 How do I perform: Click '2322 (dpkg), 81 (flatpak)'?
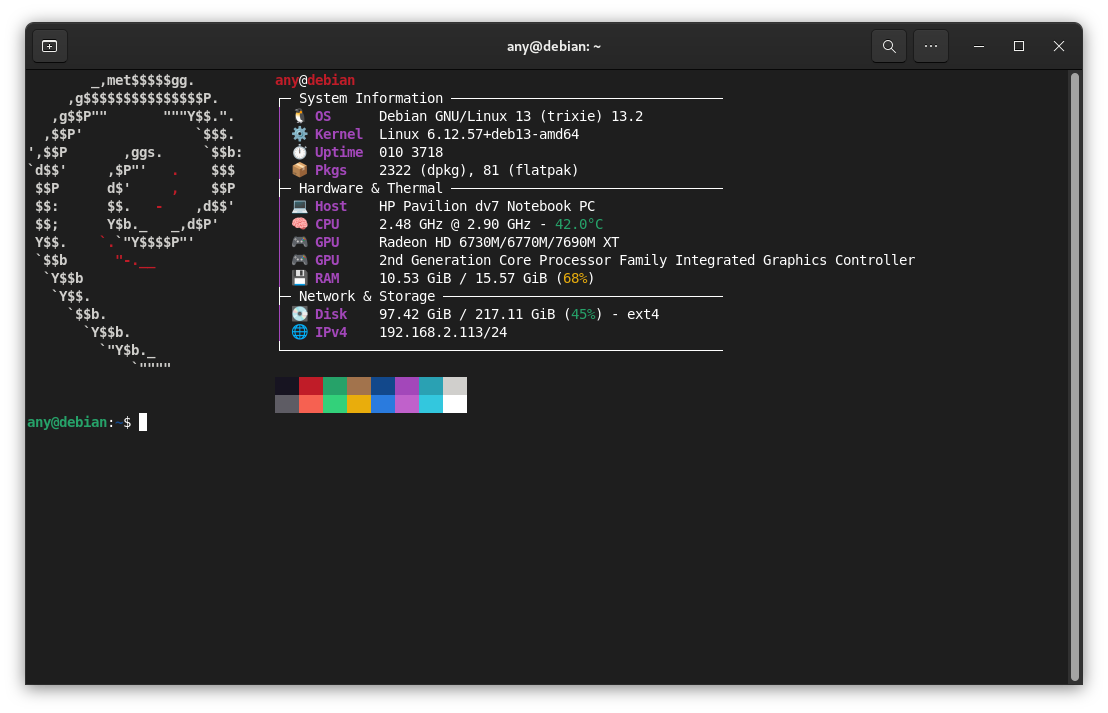[479, 170]
